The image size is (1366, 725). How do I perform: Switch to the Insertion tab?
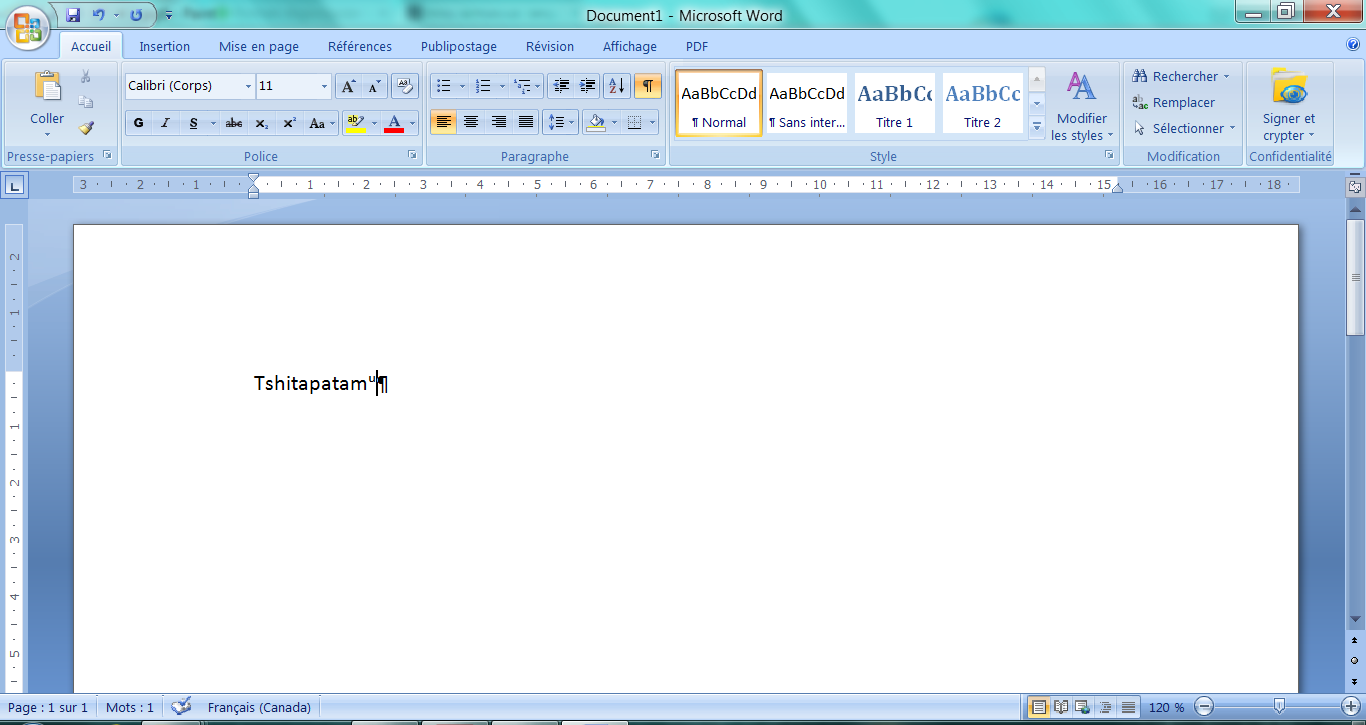coord(164,46)
